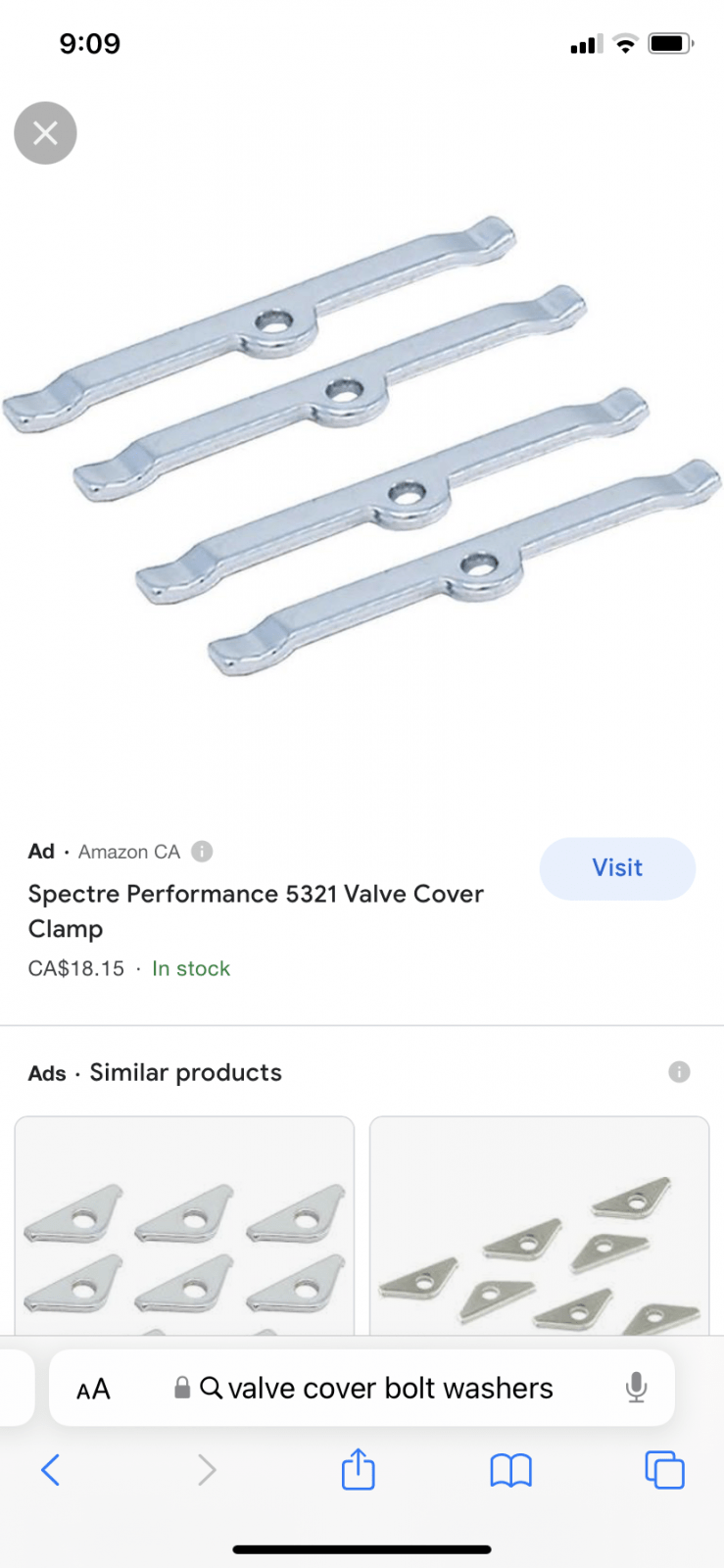Close the product image preview

click(x=45, y=133)
